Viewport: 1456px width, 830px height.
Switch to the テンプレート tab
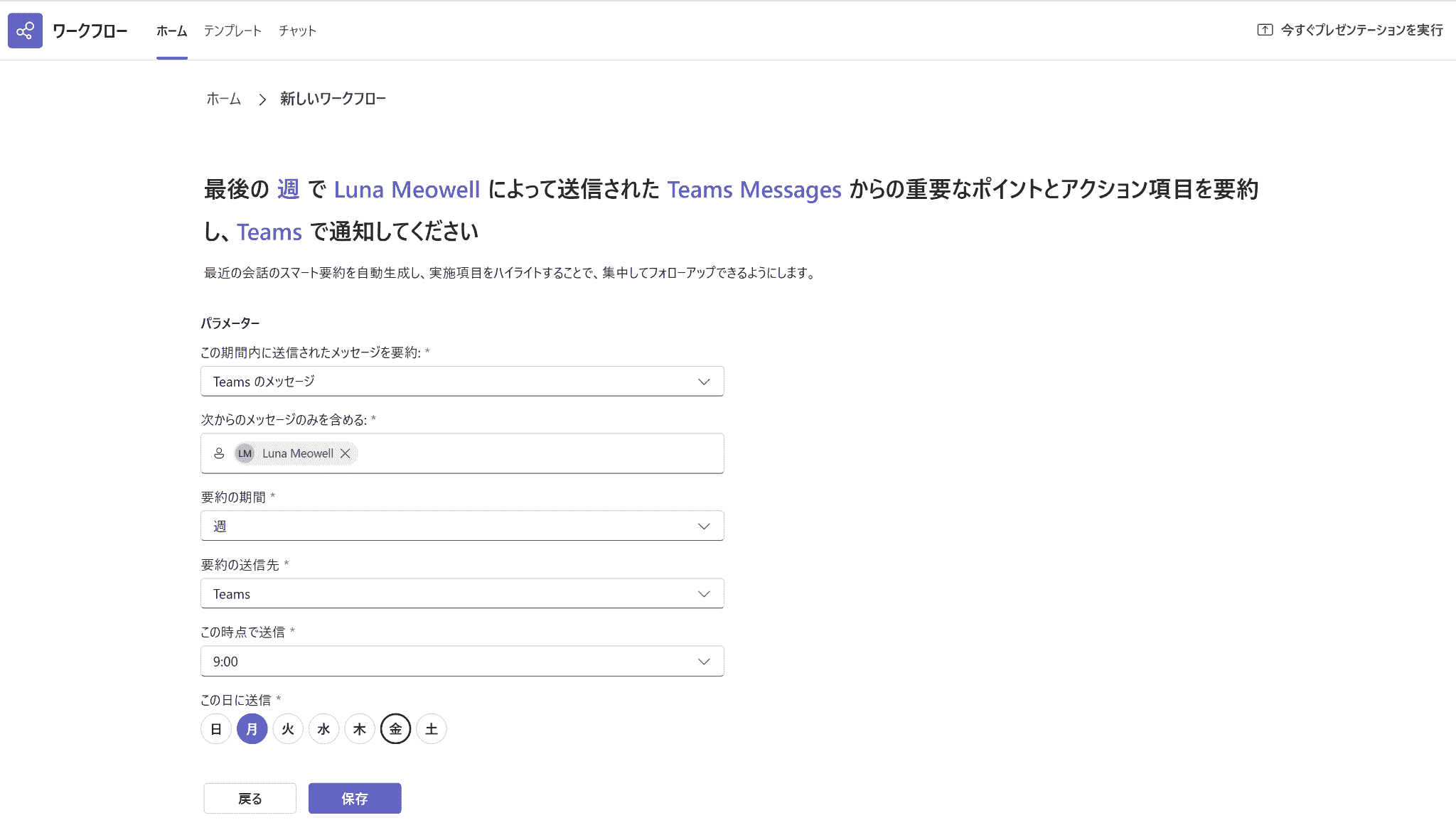click(232, 31)
